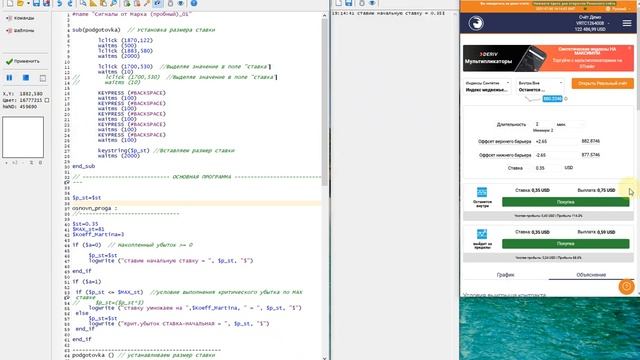This screenshot has height=360, width=640.
Task: Open the hamburger menu on the trading site
Action: pos(627,23)
